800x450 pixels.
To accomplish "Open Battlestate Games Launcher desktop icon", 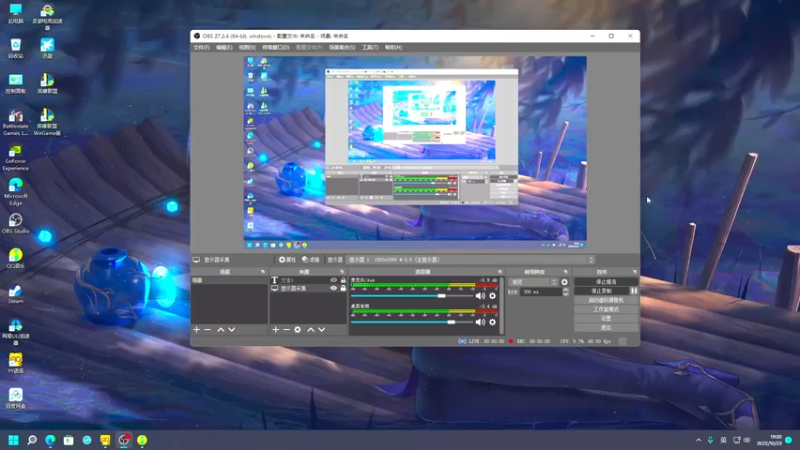I will pos(15,122).
